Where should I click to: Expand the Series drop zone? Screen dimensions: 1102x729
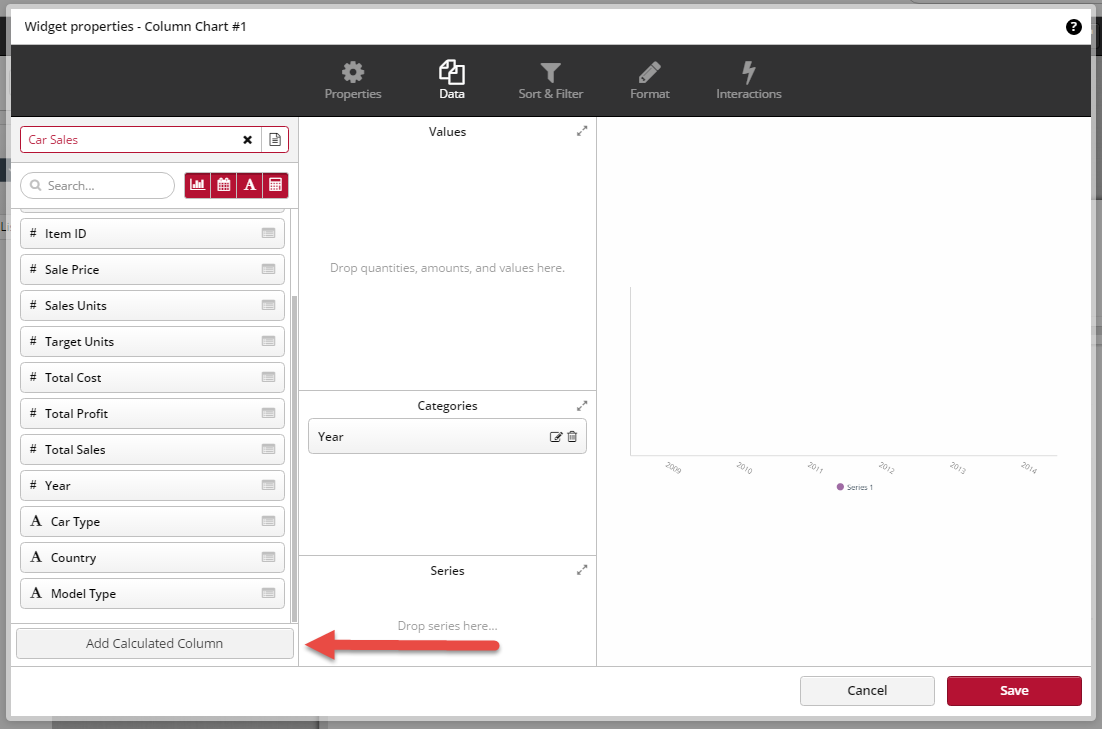click(x=582, y=570)
